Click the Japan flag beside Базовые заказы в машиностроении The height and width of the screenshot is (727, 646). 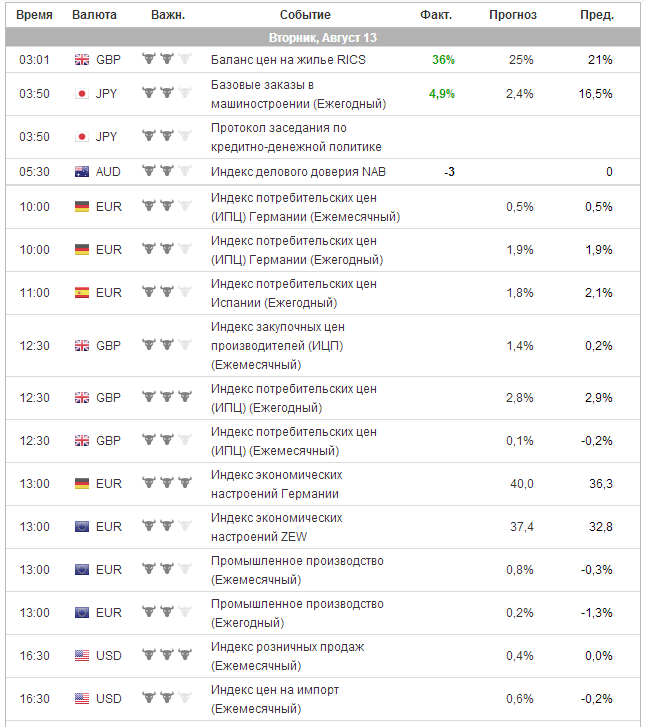82,94
